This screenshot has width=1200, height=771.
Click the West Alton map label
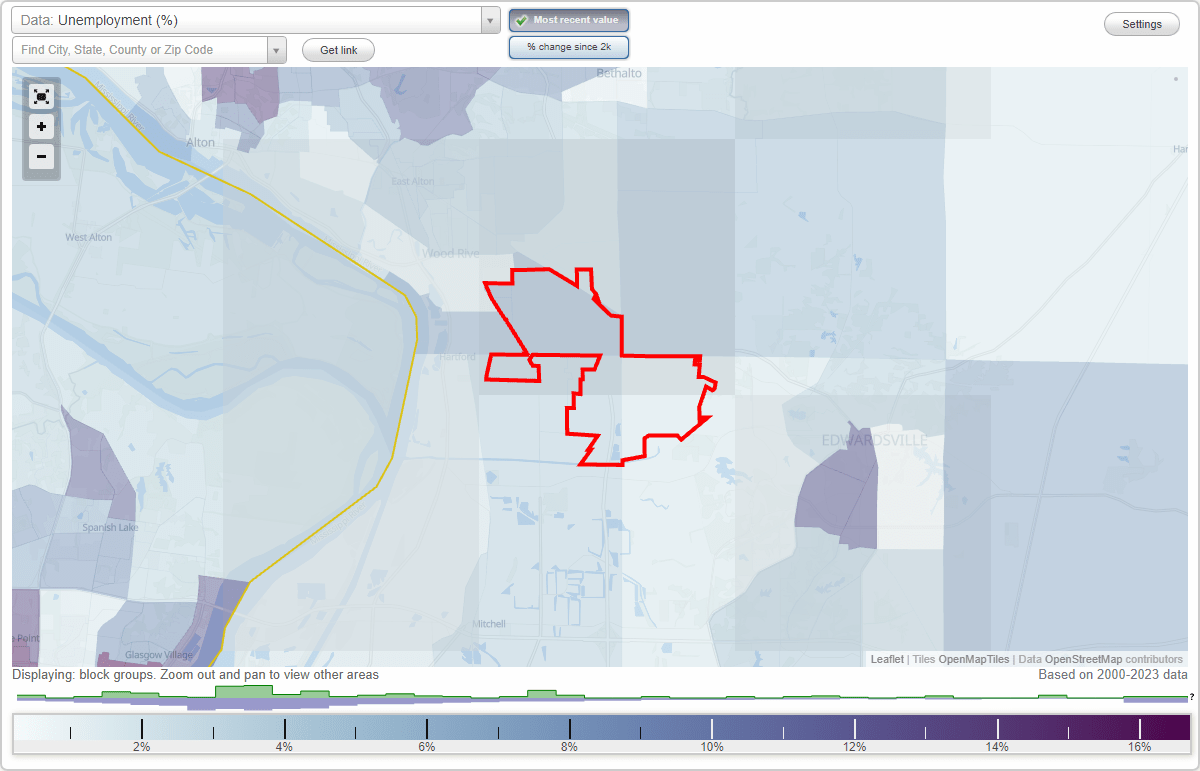pos(89,237)
